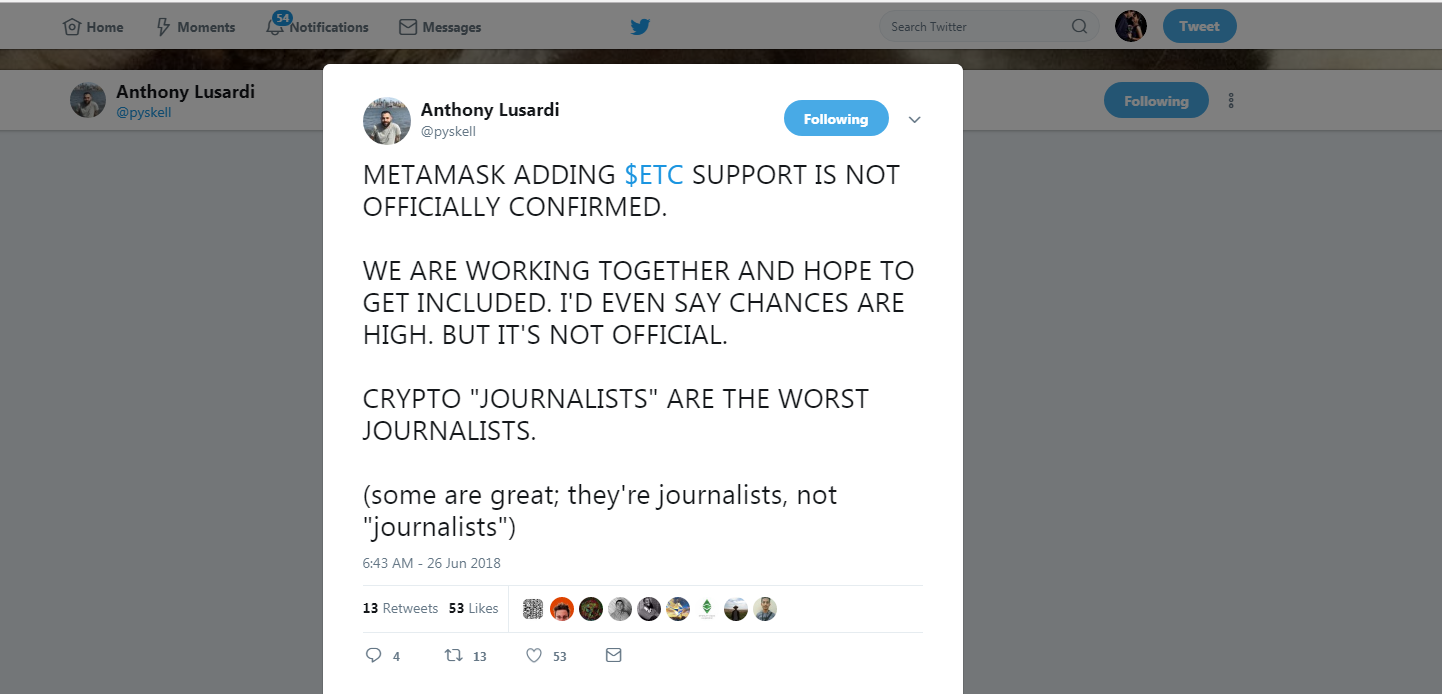The width and height of the screenshot is (1442, 694).
Task: Toggle the Following button in tweet
Action: [836, 119]
